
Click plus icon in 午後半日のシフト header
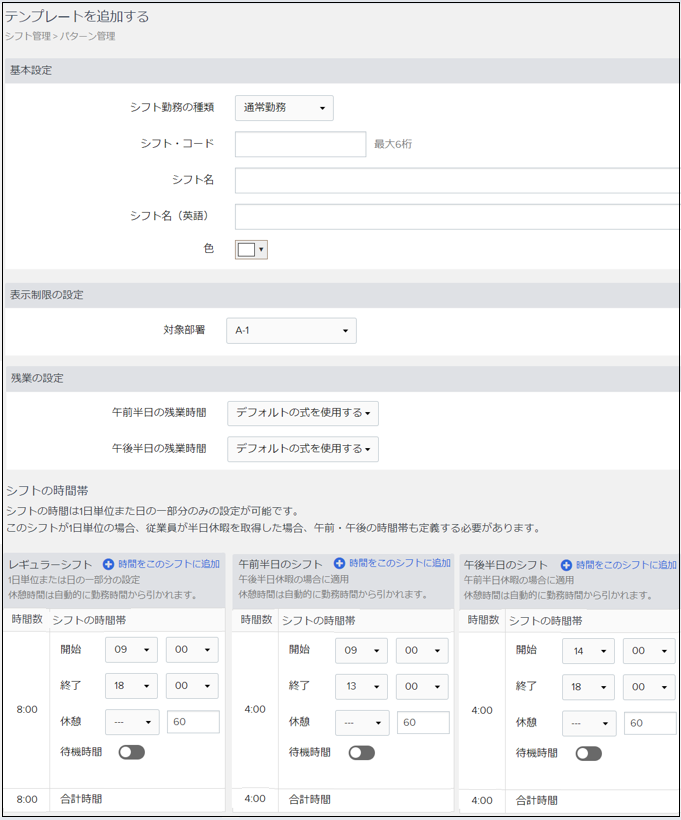[566, 565]
